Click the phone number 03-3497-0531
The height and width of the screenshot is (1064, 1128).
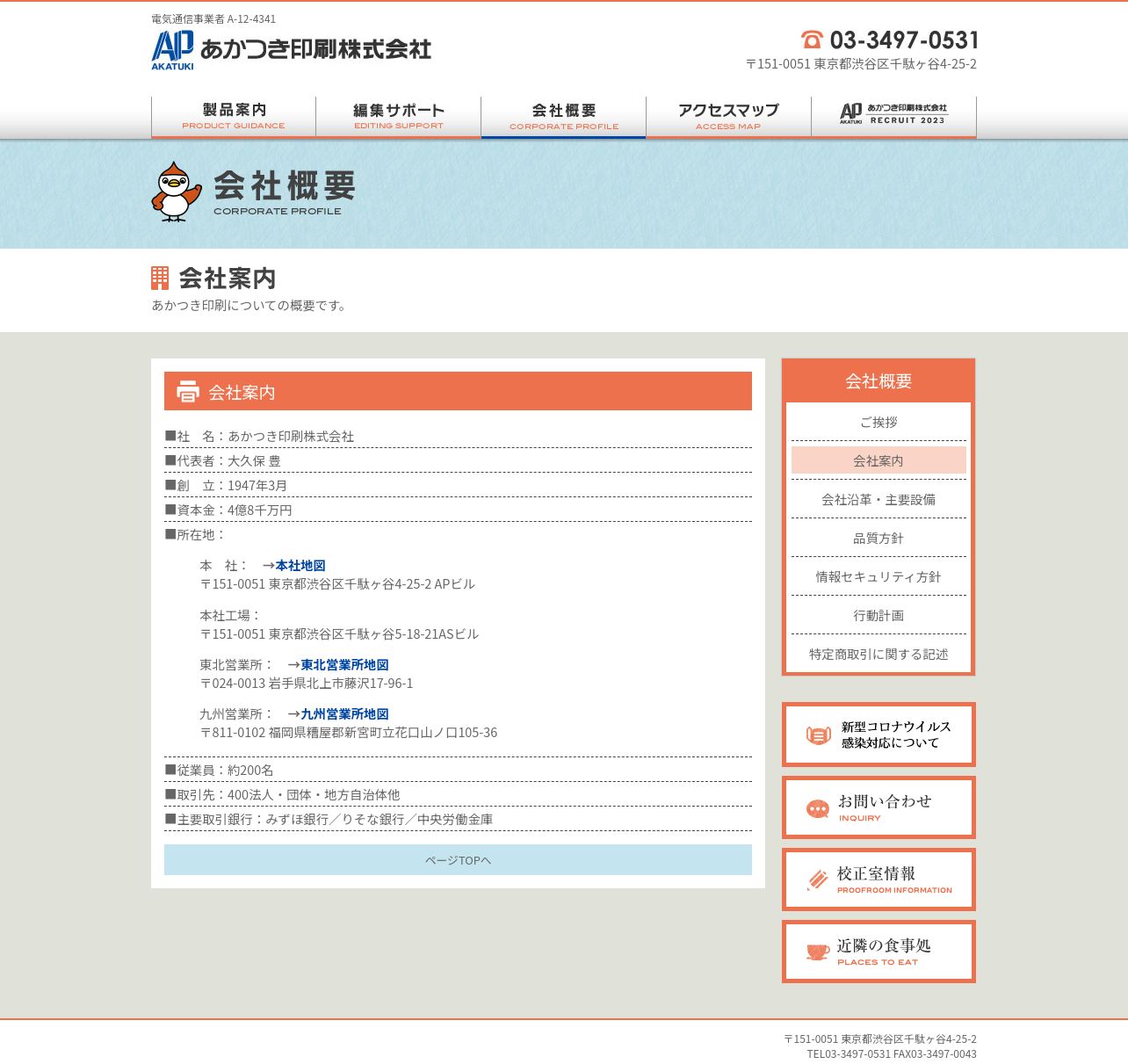[x=904, y=40]
